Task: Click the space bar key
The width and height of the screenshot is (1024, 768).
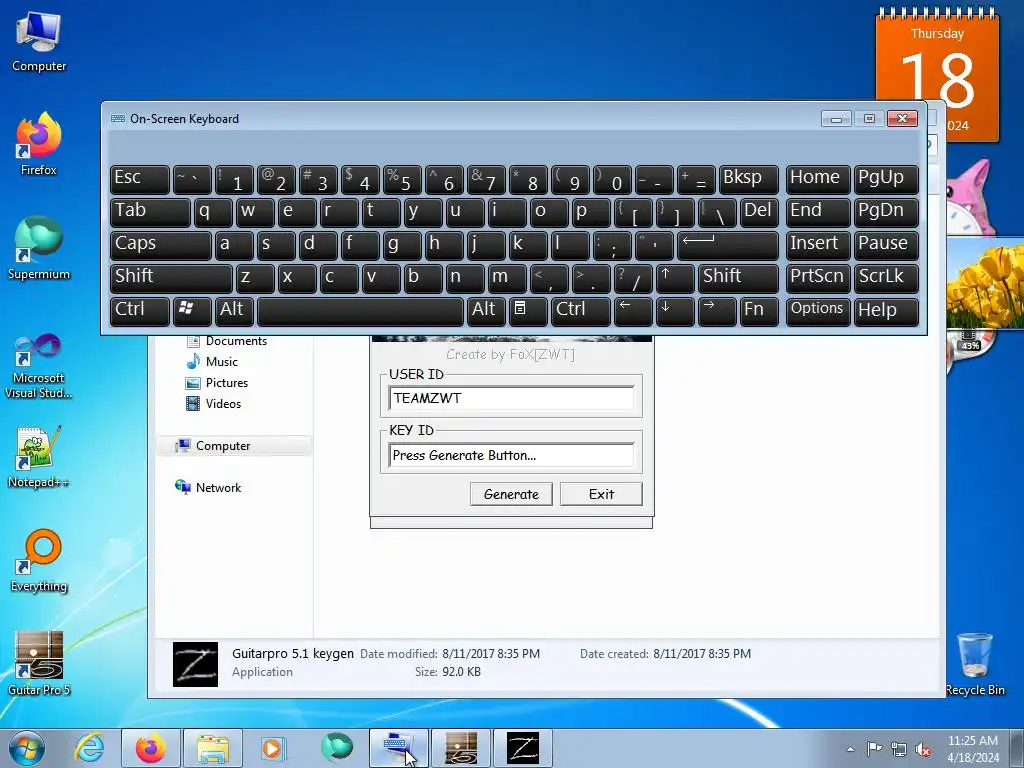Action: pyautogui.click(x=360, y=311)
